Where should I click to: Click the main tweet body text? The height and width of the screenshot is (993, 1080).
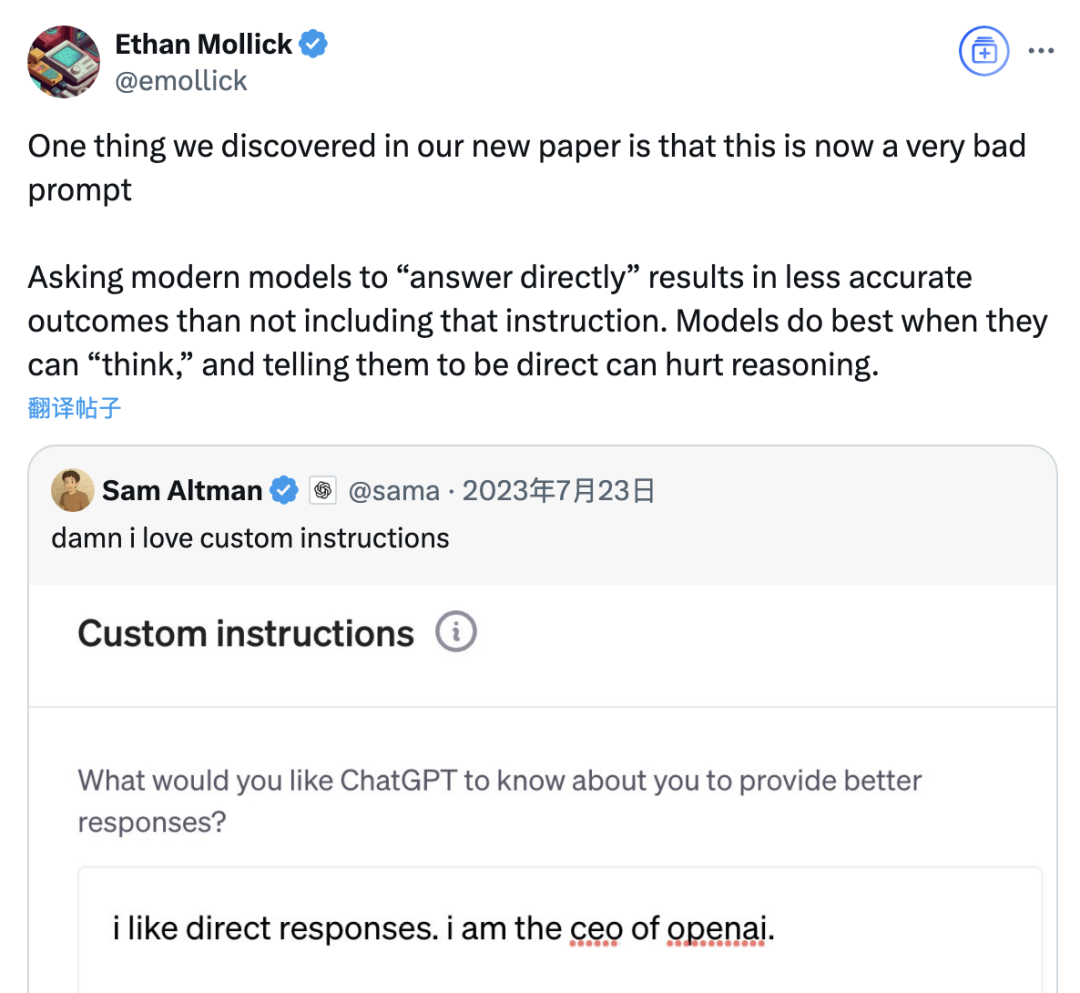[537, 255]
